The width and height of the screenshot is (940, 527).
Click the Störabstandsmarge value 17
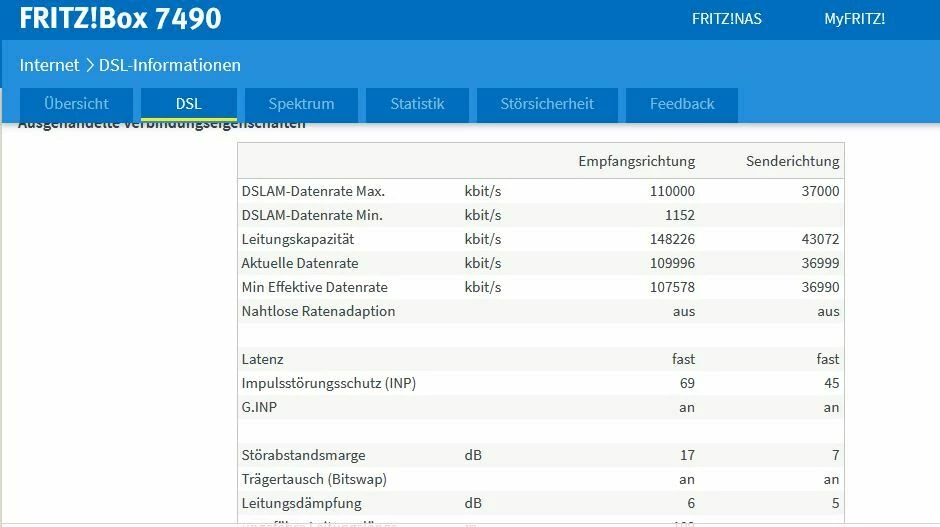coord(687,455)
